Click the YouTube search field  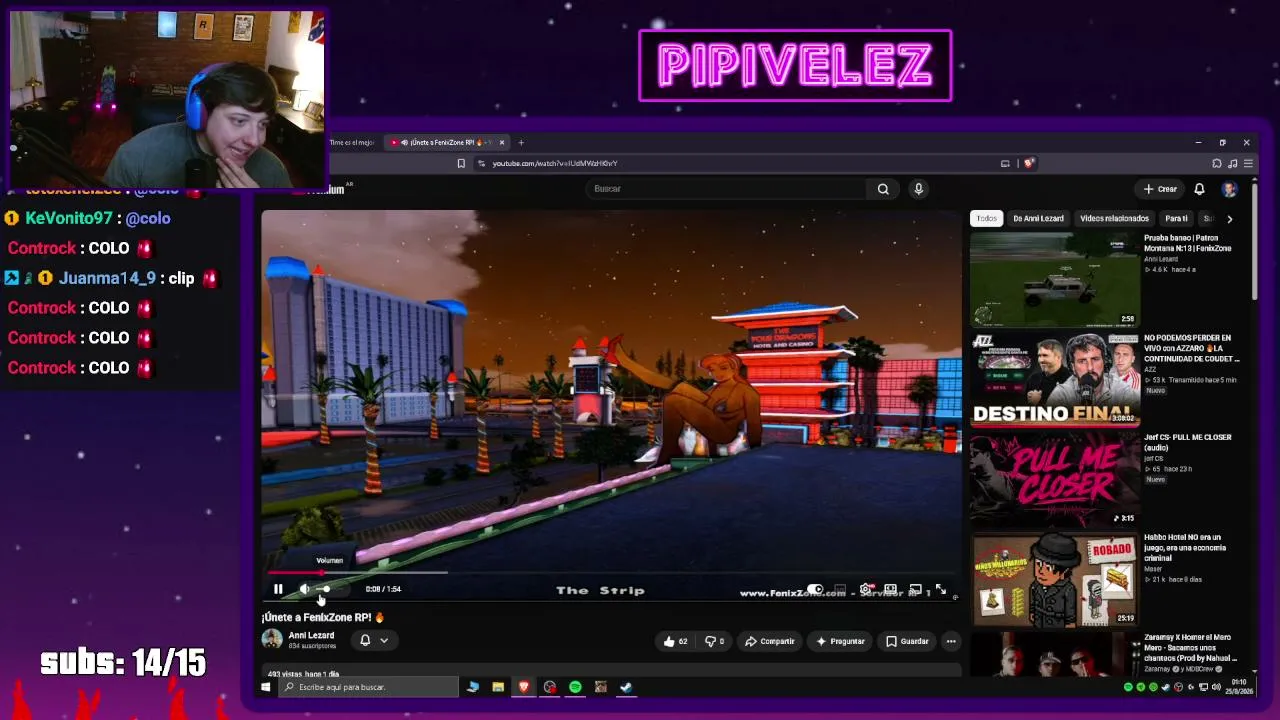click(x=727, y=188)
